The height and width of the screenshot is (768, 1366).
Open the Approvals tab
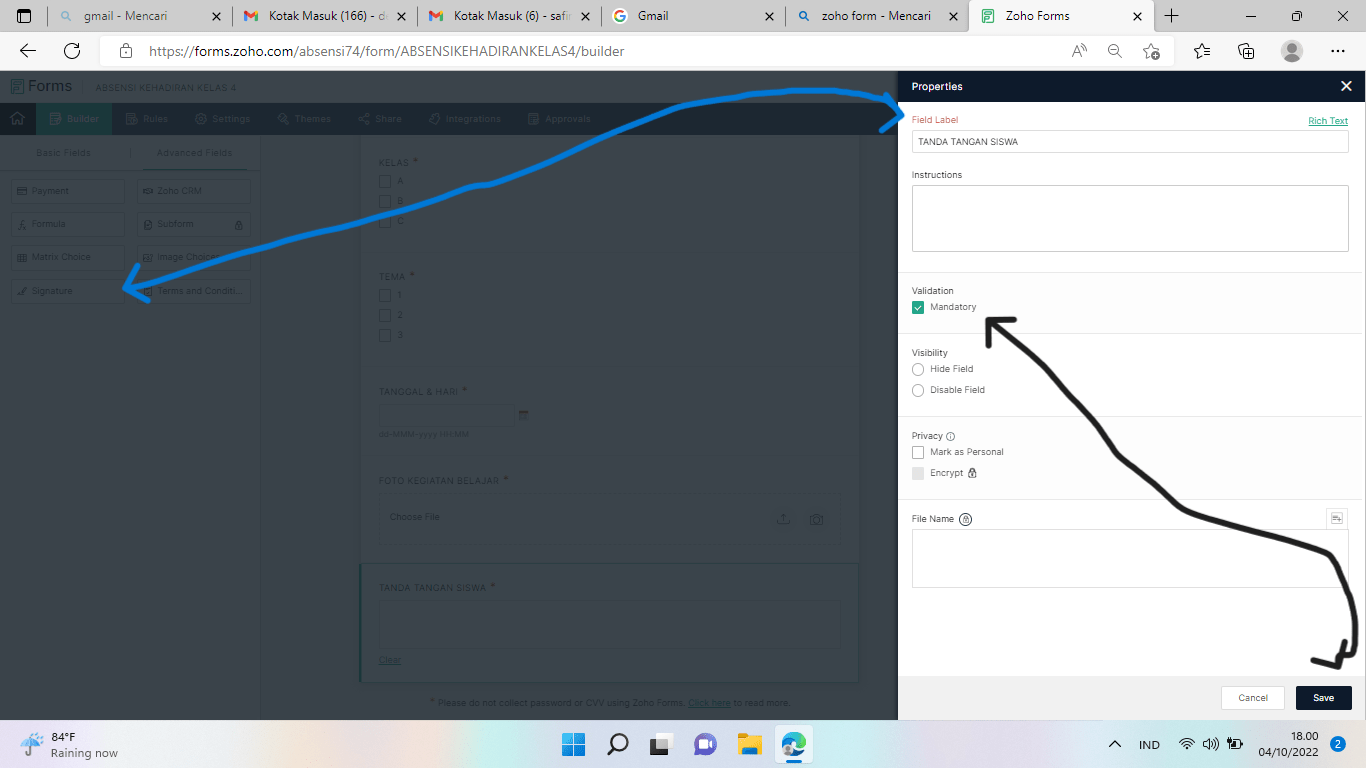coord(559,119)
